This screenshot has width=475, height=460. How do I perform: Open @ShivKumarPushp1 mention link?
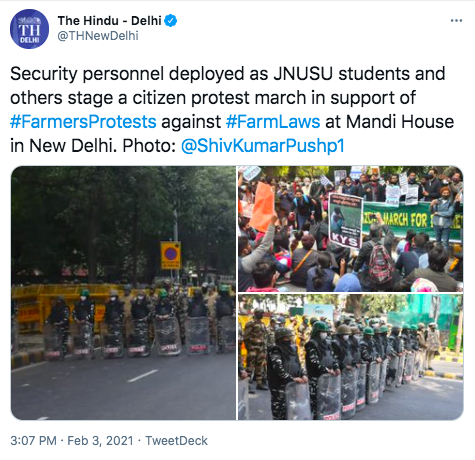263,146
